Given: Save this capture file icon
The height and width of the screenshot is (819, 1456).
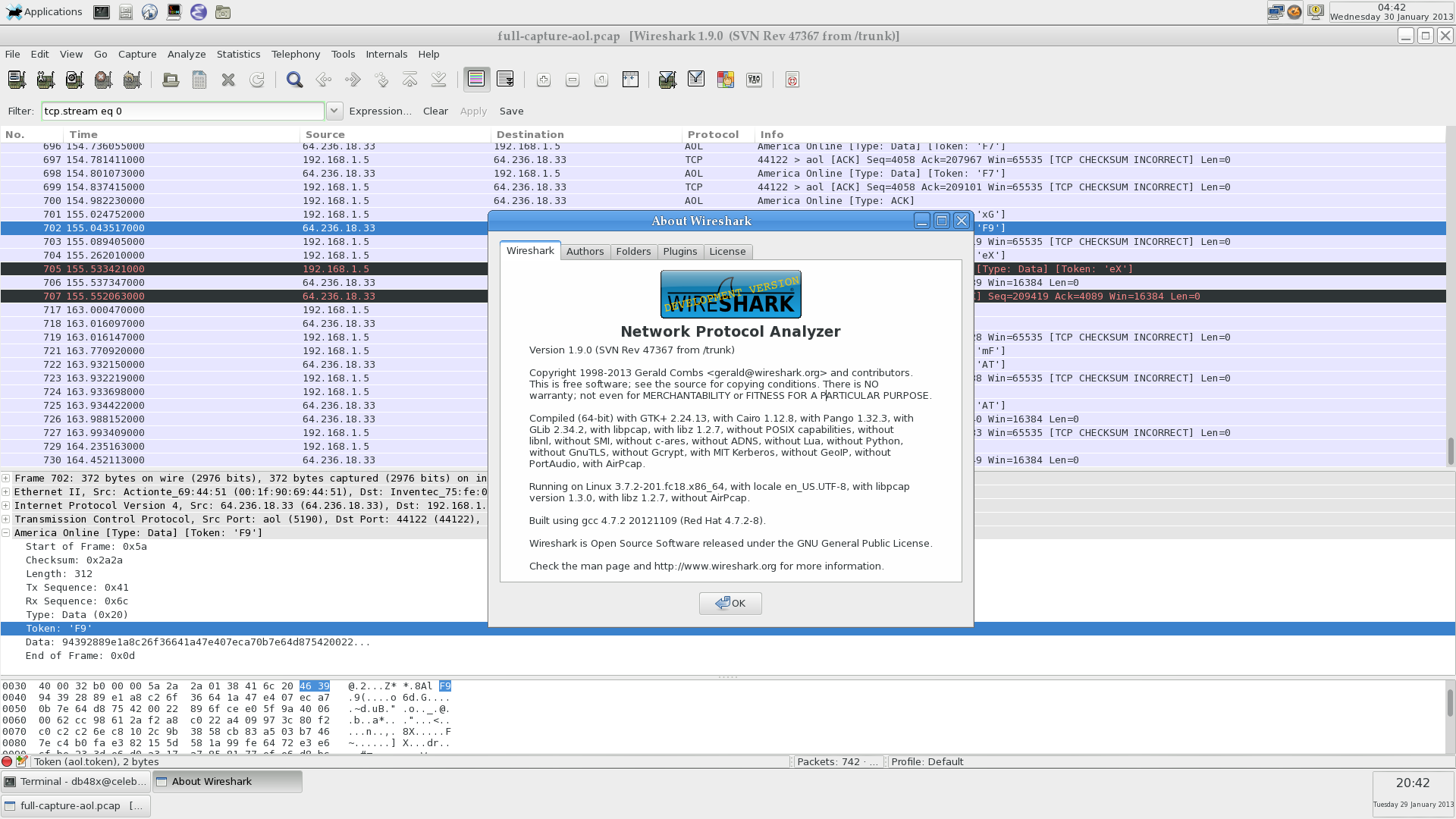Looking at the screenshot, I should pyautogui.click(x=199, y=80).
